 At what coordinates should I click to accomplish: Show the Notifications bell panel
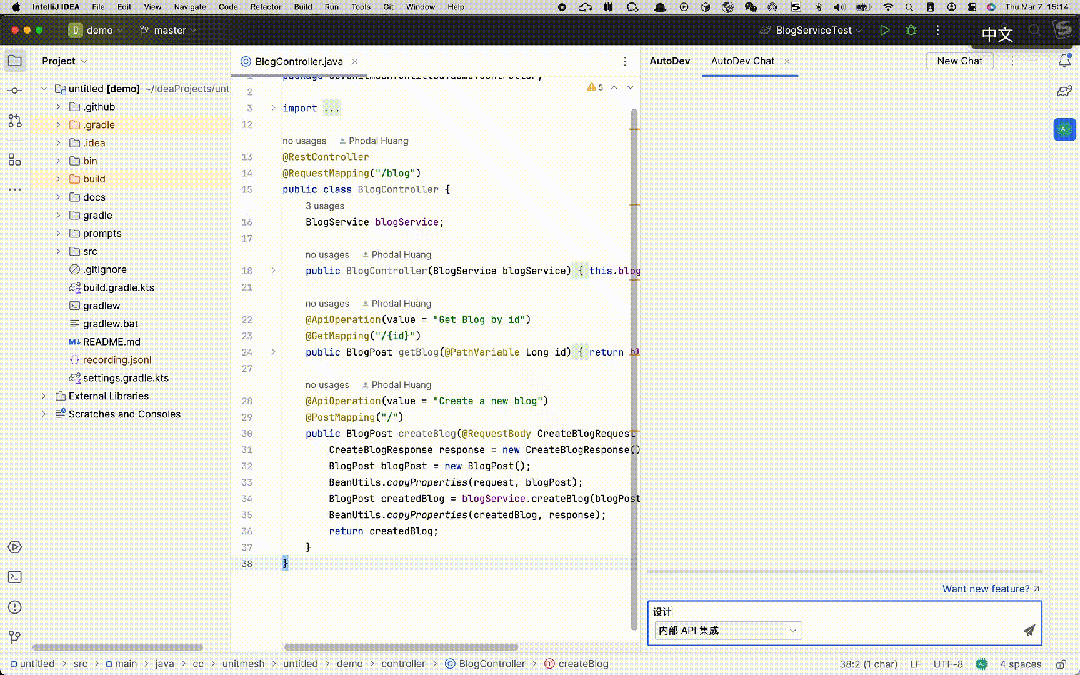click(x=1065, y=61)
